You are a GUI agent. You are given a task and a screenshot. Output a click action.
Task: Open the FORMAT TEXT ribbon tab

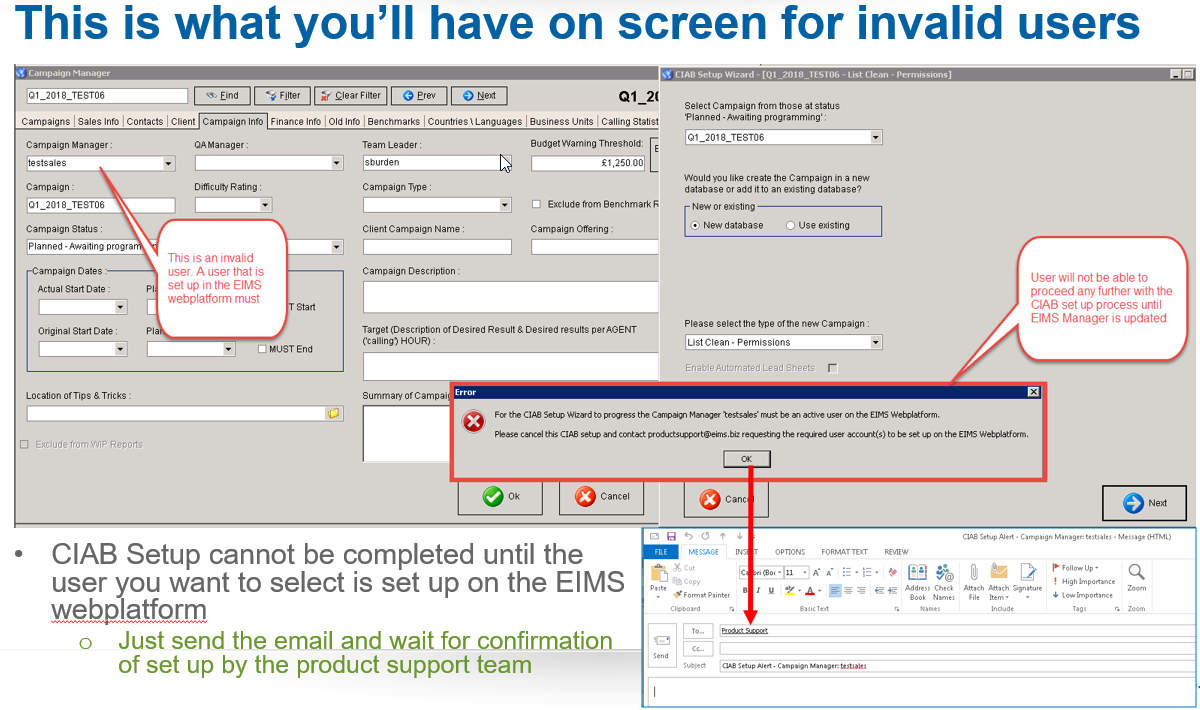click(x=845, y=552)
